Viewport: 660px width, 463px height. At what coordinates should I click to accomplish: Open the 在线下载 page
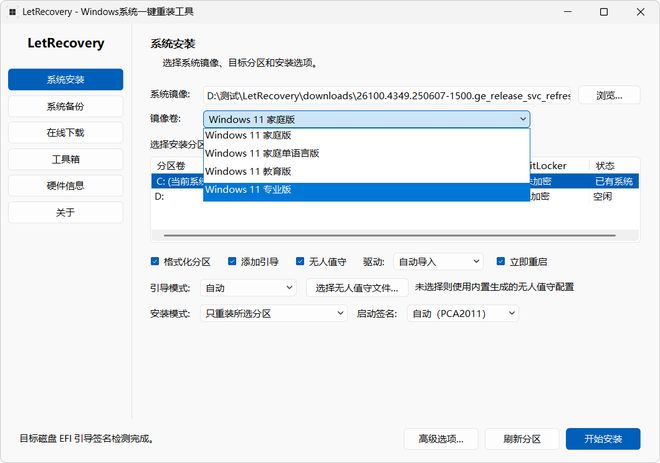point(66,133)
